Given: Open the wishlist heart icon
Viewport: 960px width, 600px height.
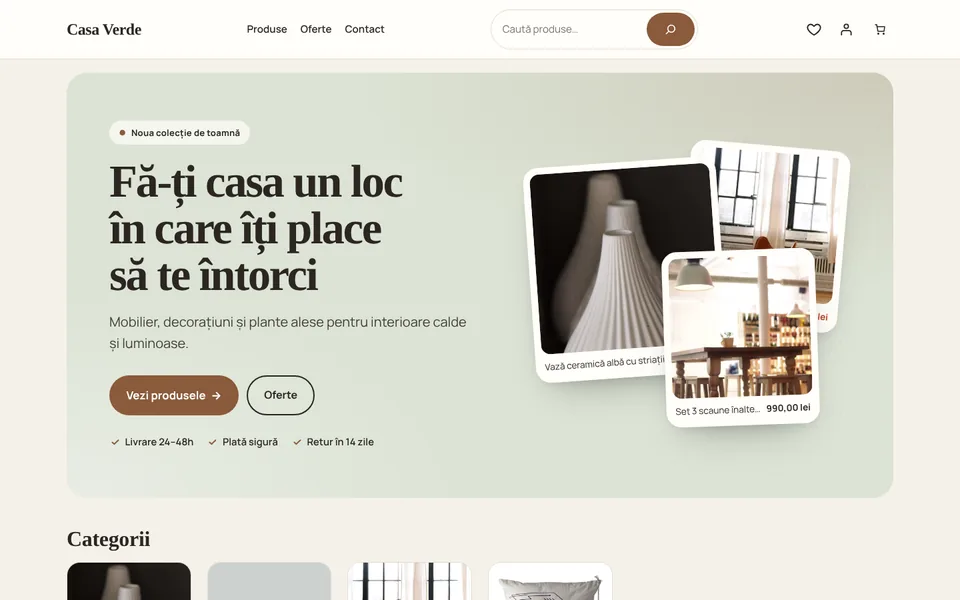Looking at the screenshot, I should [813, 29].
